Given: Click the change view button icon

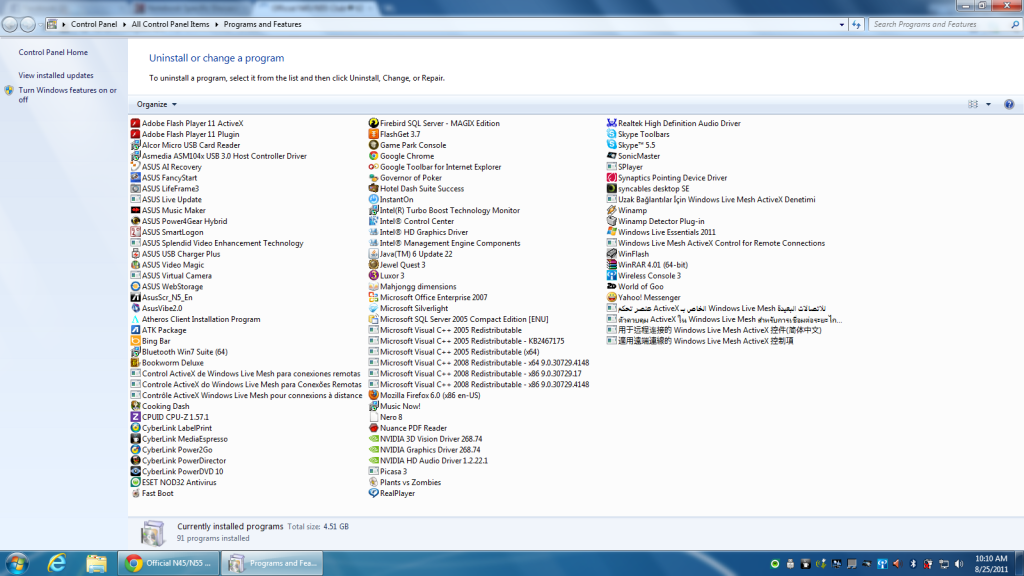Looking at the screenshot, I should point(973,104).
